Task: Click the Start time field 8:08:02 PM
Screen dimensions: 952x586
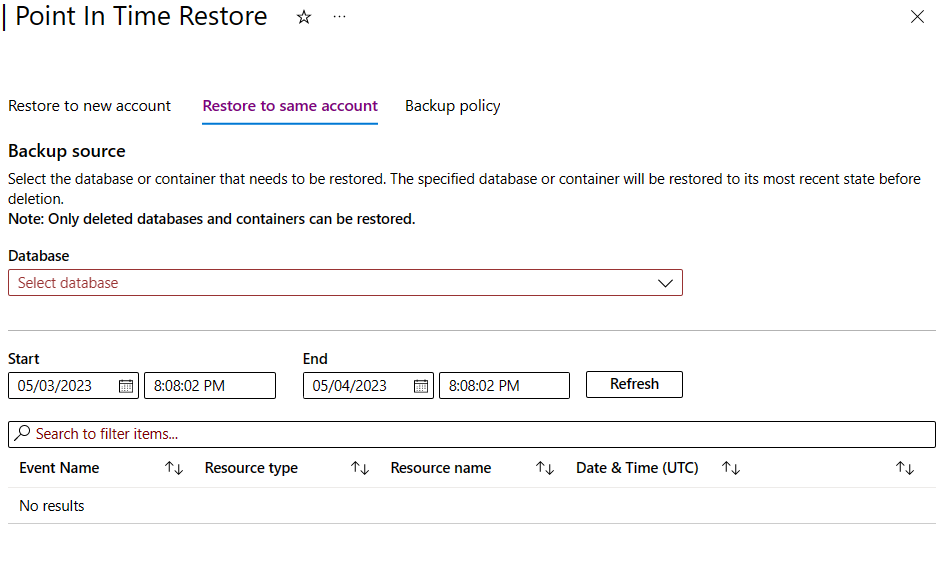Action: point(210,386)
